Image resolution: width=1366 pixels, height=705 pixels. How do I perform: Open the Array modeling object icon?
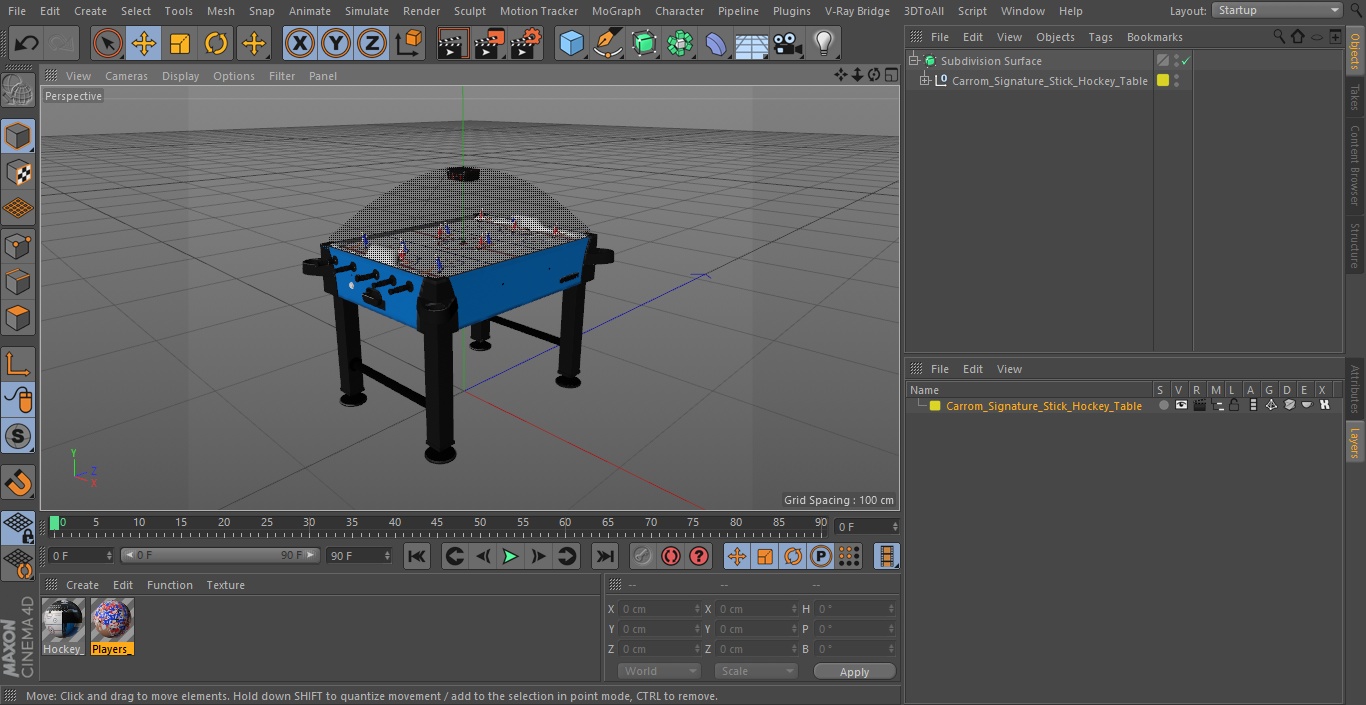pos(680,43)
